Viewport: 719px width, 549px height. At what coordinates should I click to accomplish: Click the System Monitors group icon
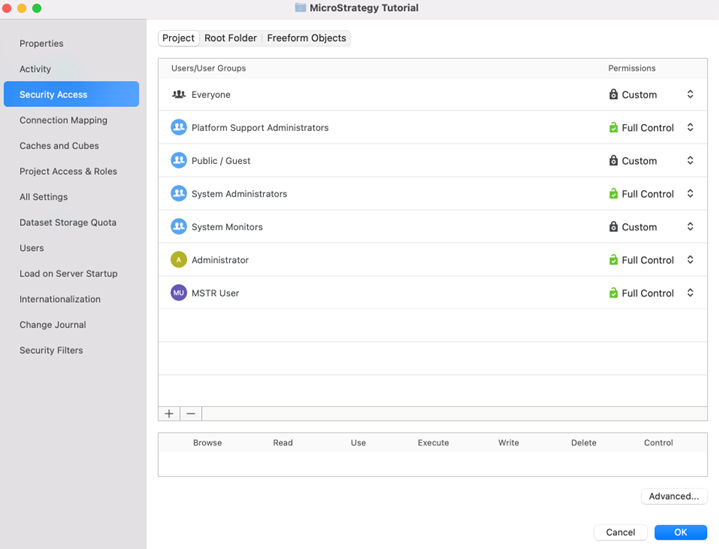[179, 227]
